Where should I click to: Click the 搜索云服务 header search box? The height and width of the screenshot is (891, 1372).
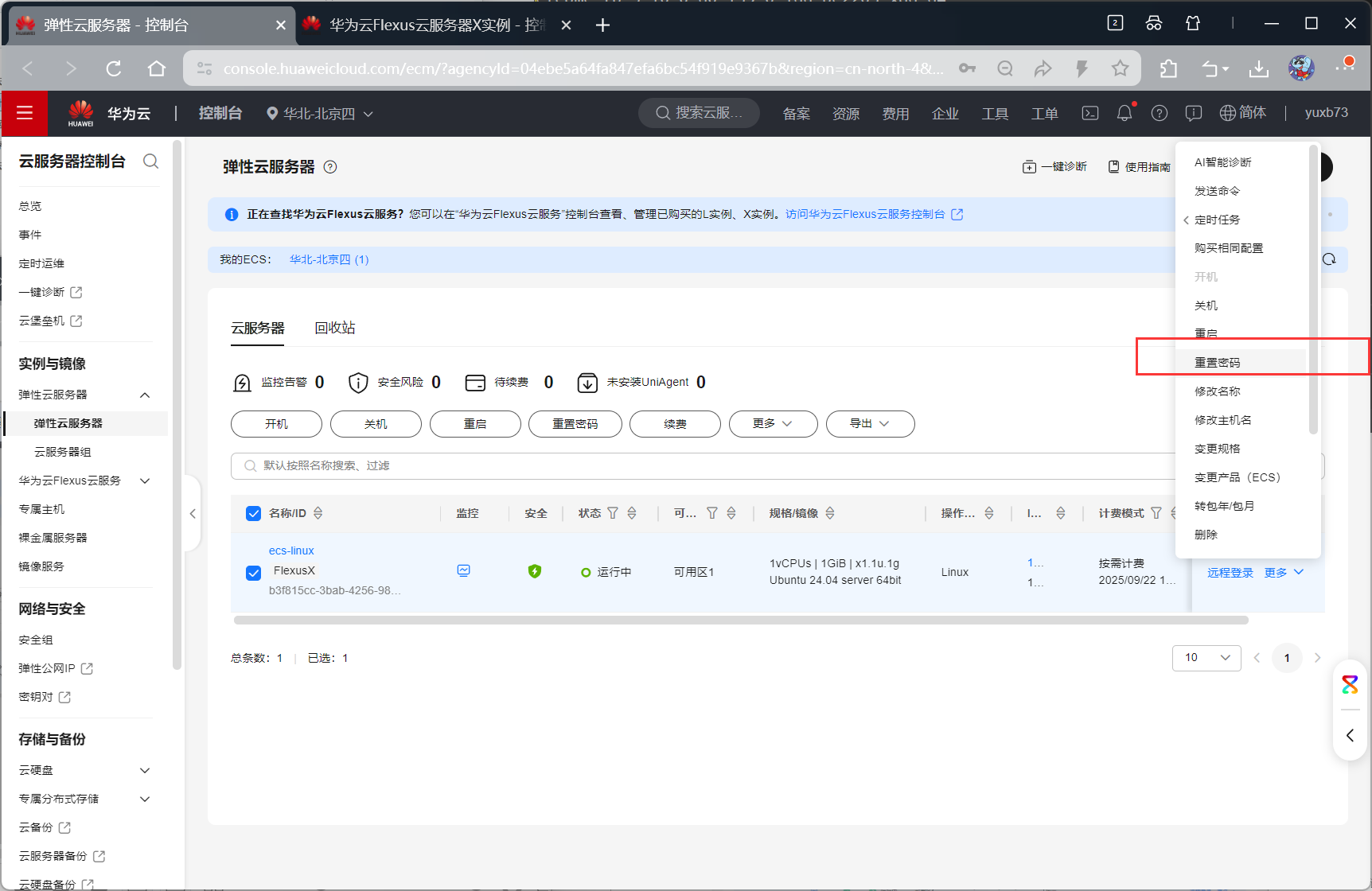click(700, 113)
